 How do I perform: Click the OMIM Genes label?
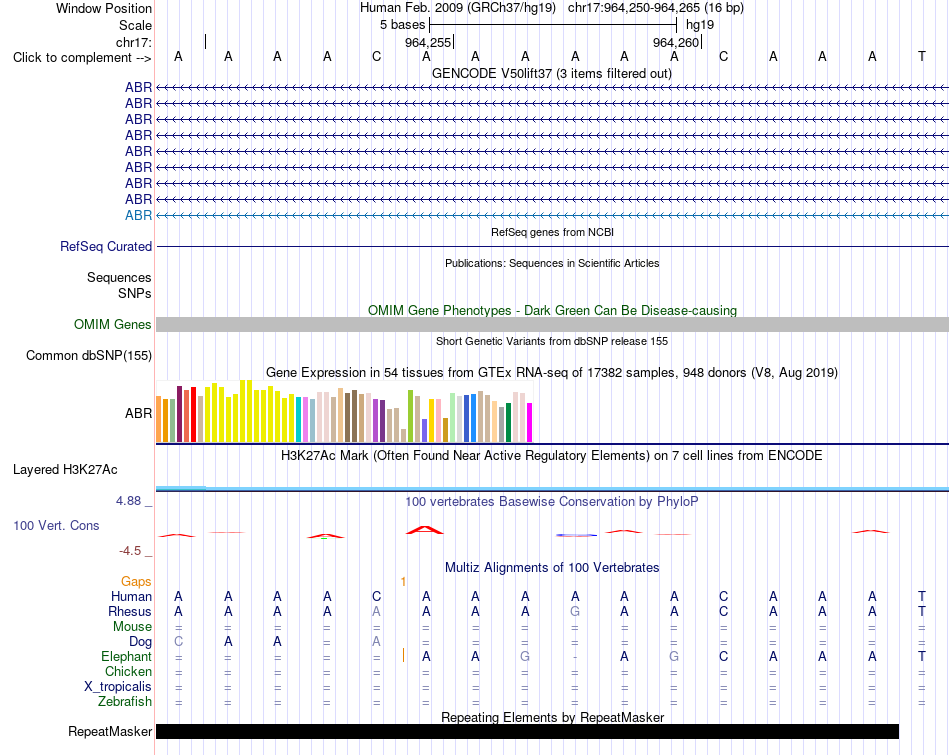pyautogui.click(x=112, y=324)
